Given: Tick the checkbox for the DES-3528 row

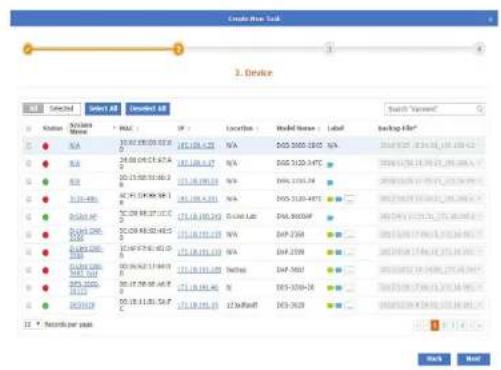Looking at the screenshot, I should pyautogui.click(x=29, y=305).
